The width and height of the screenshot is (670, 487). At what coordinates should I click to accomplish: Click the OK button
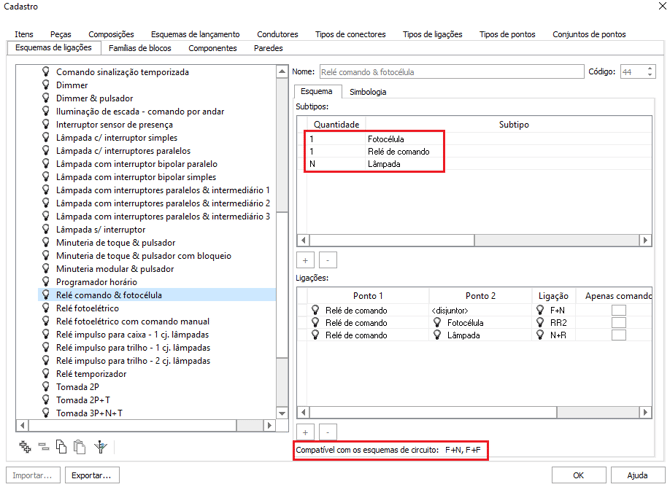pyautogui.click(x=578, y=475)
